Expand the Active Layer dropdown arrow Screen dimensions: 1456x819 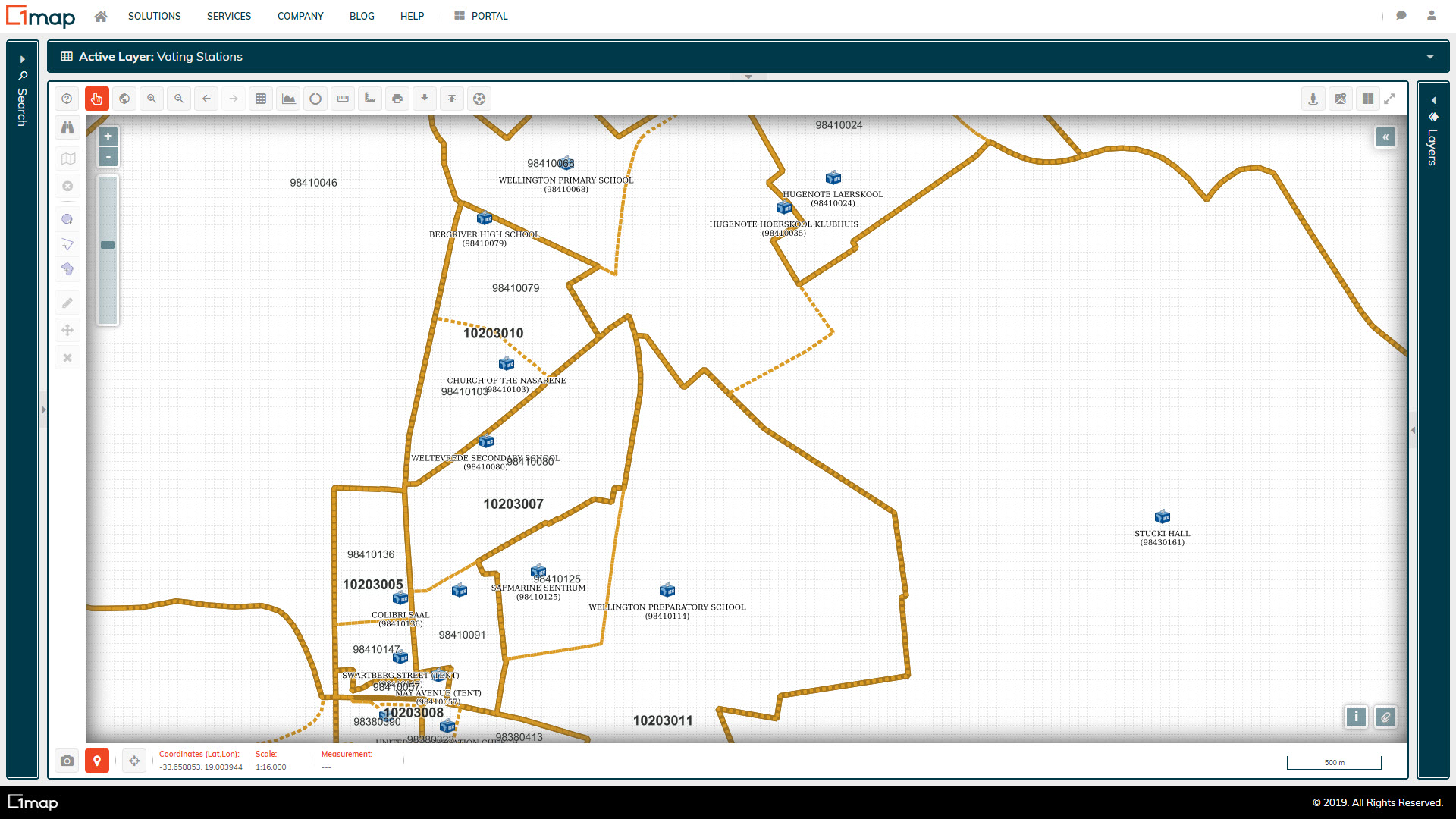point(1430,57)
